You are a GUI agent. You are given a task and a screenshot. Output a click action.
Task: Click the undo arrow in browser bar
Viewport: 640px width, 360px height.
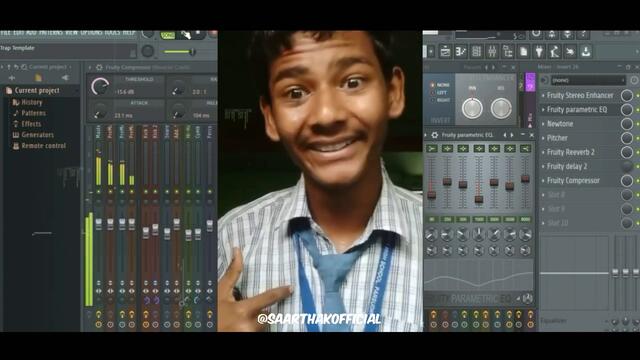[16, 67]
